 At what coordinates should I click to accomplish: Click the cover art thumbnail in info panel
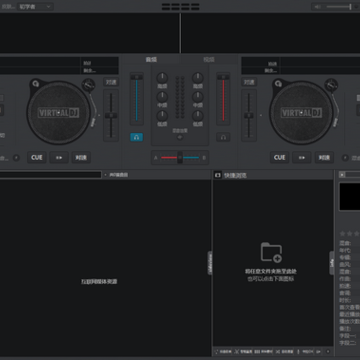[x=350, y=196]
